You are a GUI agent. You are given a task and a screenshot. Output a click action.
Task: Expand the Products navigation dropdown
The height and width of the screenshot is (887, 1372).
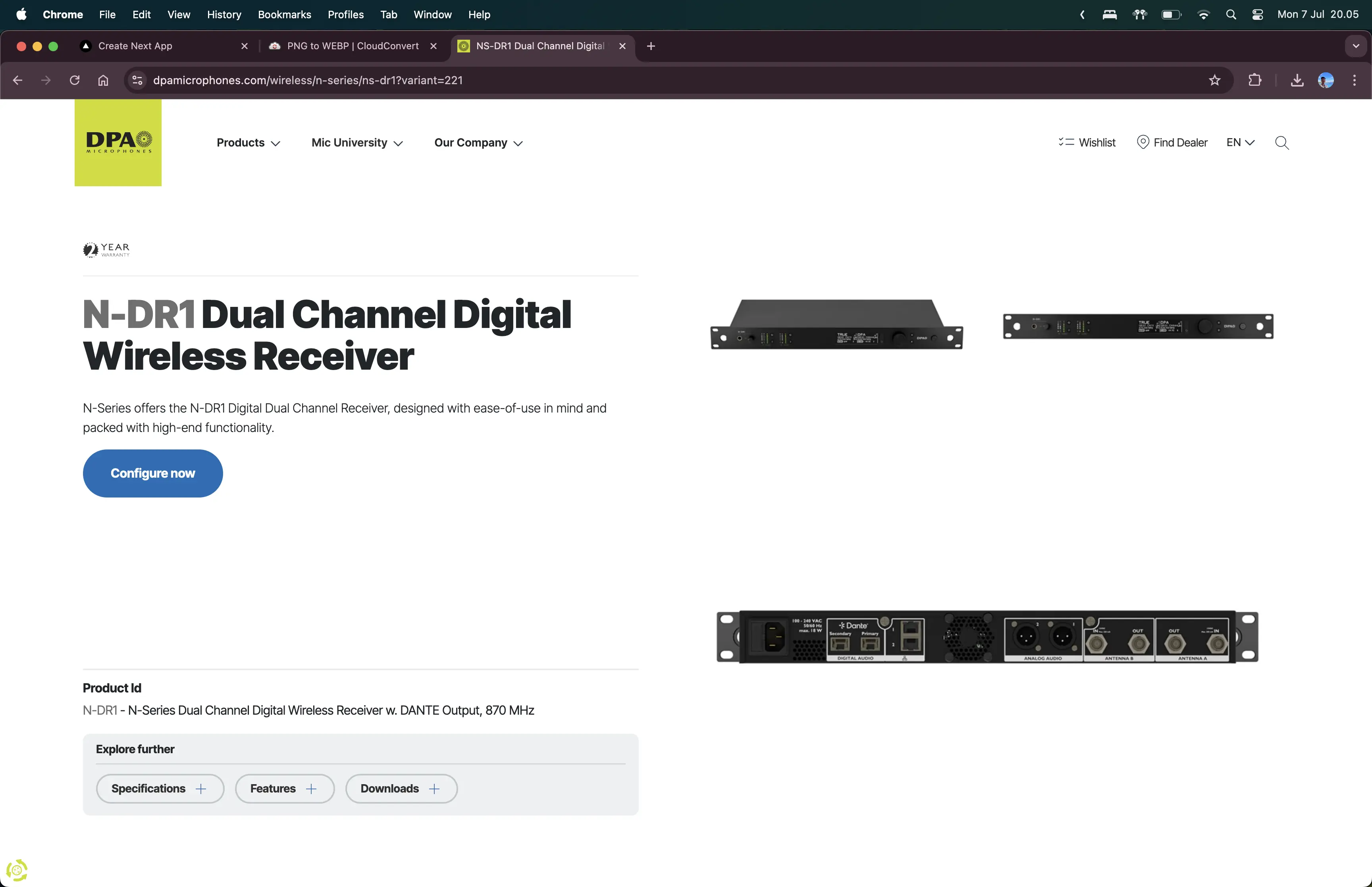coord(248,143)
